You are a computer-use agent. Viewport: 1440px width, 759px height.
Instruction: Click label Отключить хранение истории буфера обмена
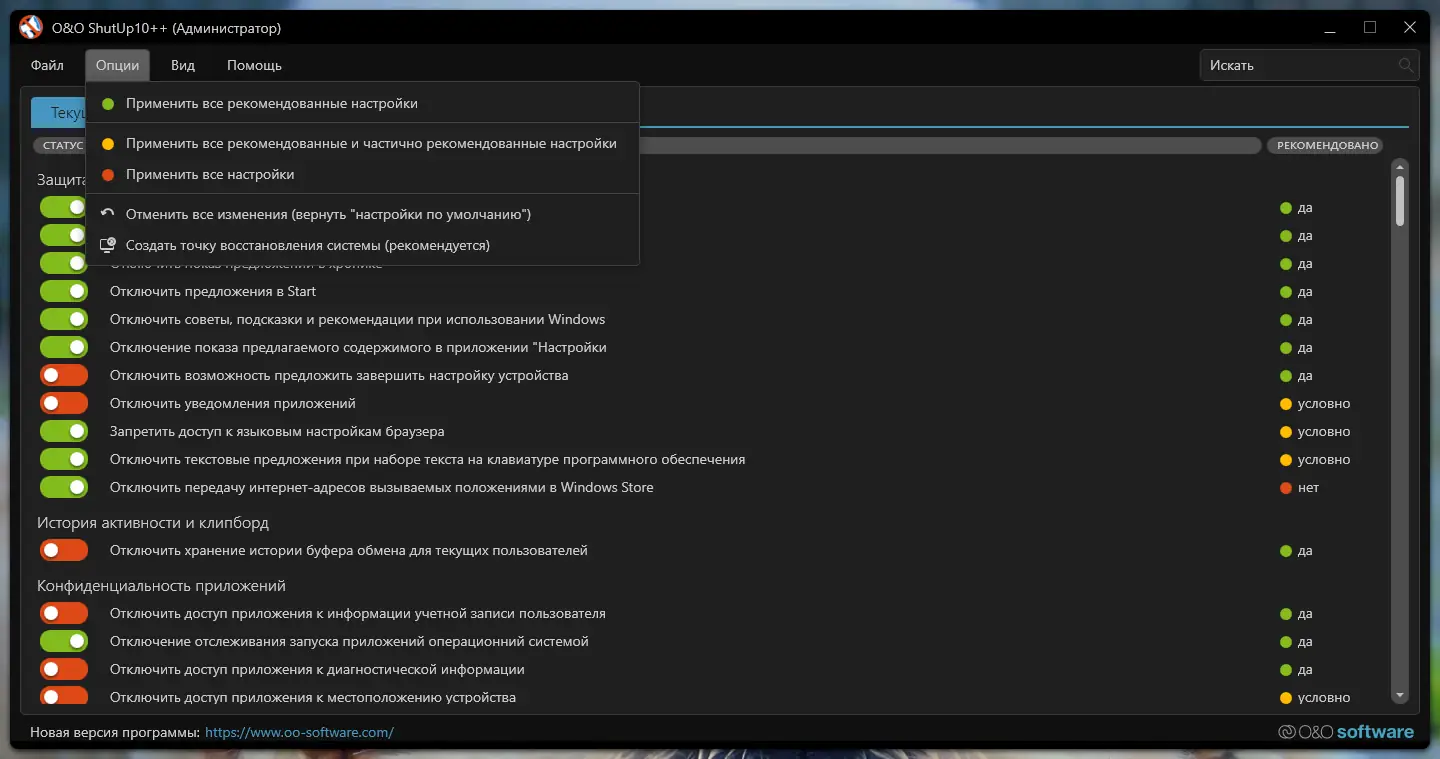pyautogui.click(x=349, y=551)
